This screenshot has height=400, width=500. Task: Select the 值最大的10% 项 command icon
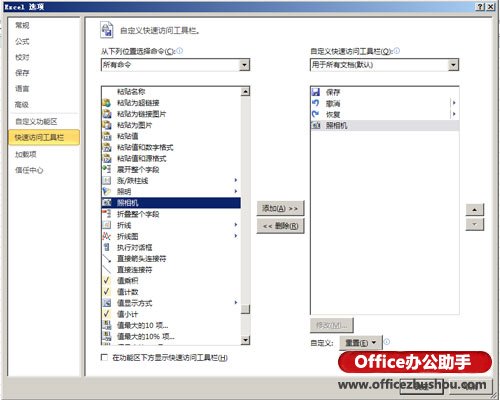(x=106, y=336)
